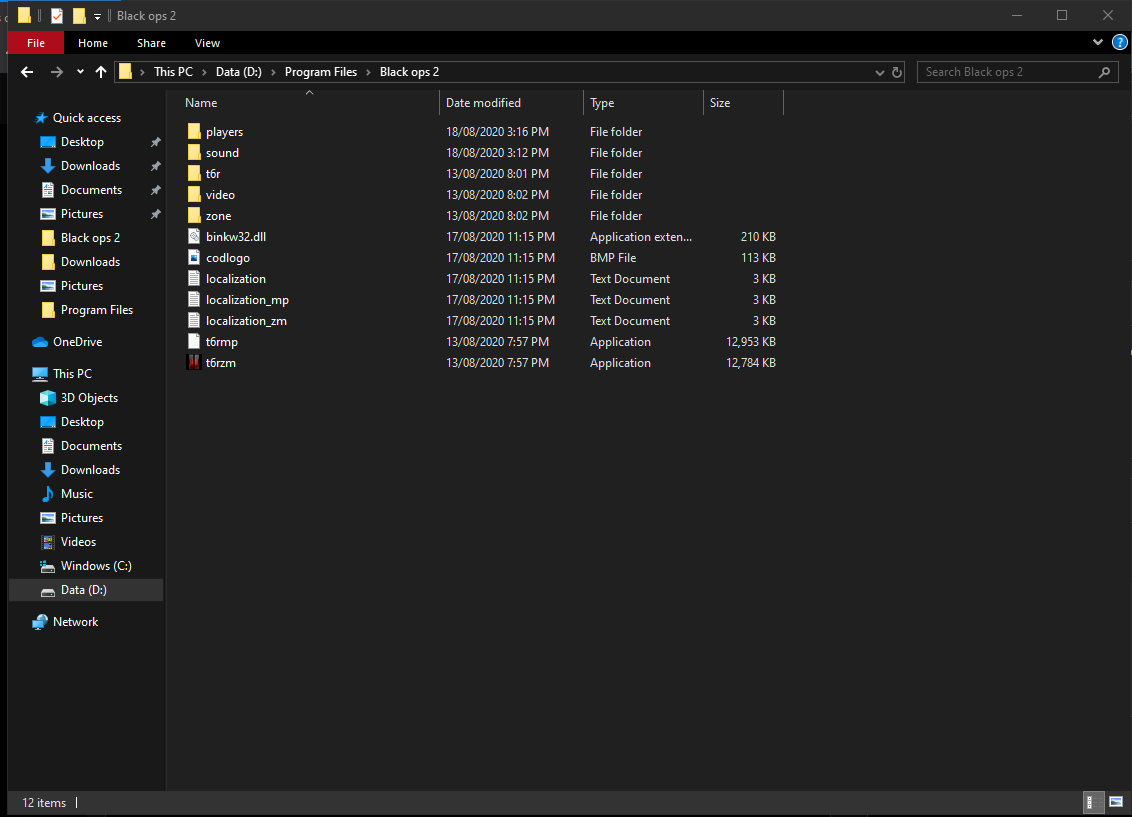Select the localization_mp file
The width and height of the screenshot is (1132, 817).
tap(247, 300)
